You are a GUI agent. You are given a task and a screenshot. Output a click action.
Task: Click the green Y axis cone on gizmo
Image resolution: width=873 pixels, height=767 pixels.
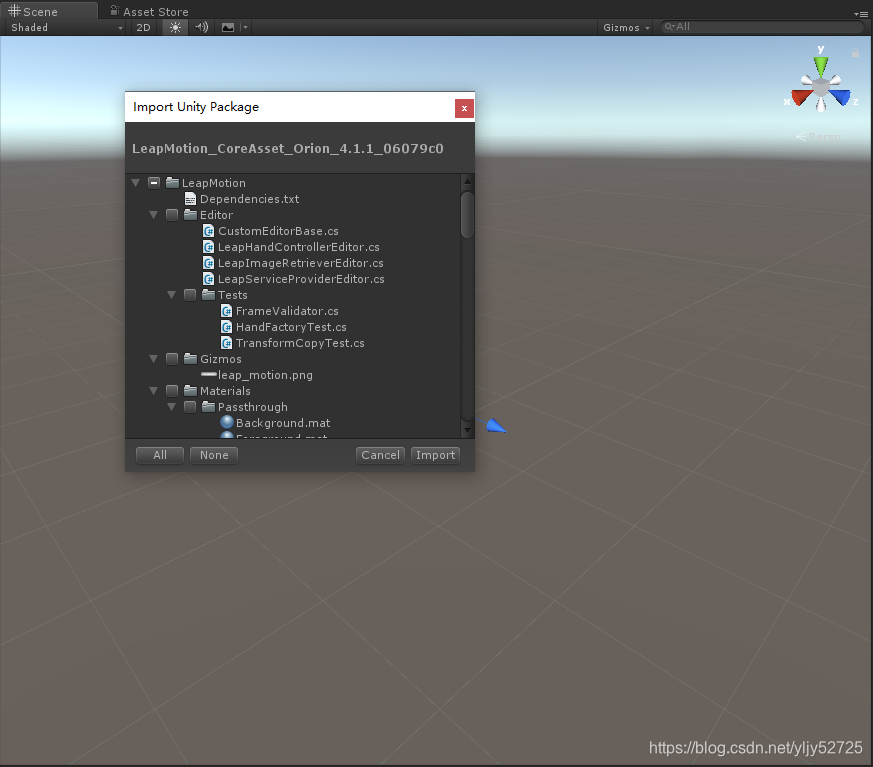click(x=821, y=66)
